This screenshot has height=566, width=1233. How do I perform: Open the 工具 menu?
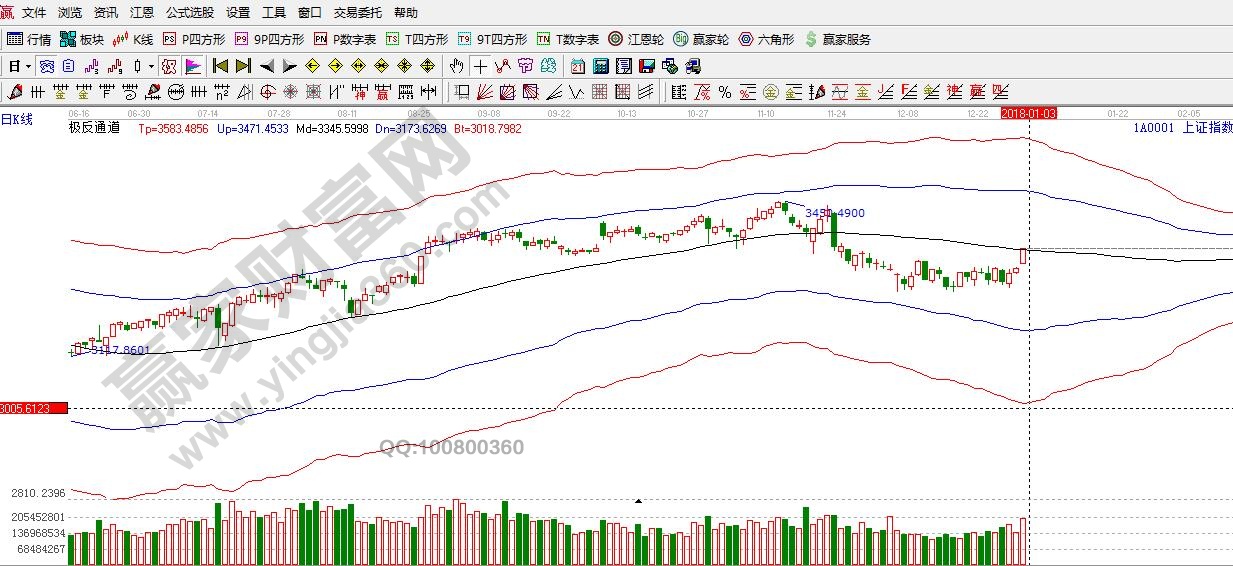click(x=273, y=13)
